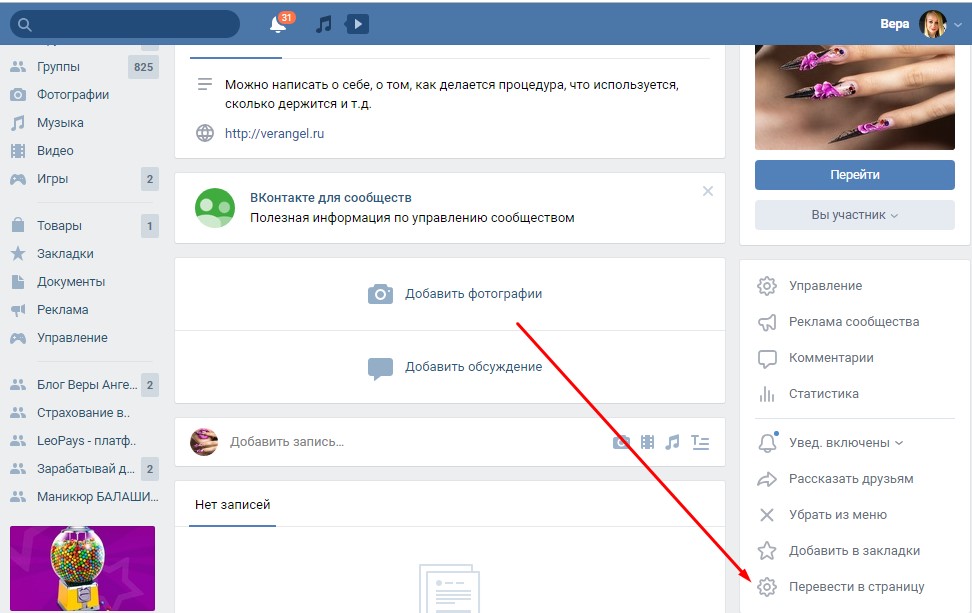Image resolution: width=972 pixels, height=613 pixels.
Task: Click Перевести в страницу
Action: tap(855, 586)
